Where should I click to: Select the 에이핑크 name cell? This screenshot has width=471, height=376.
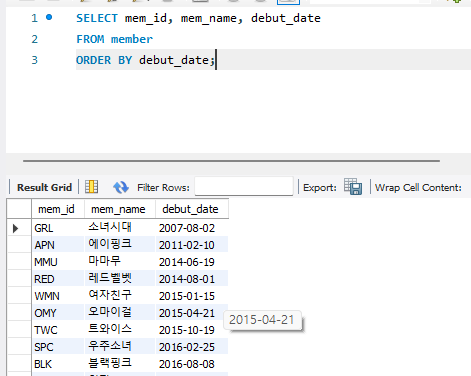point(120,245)
